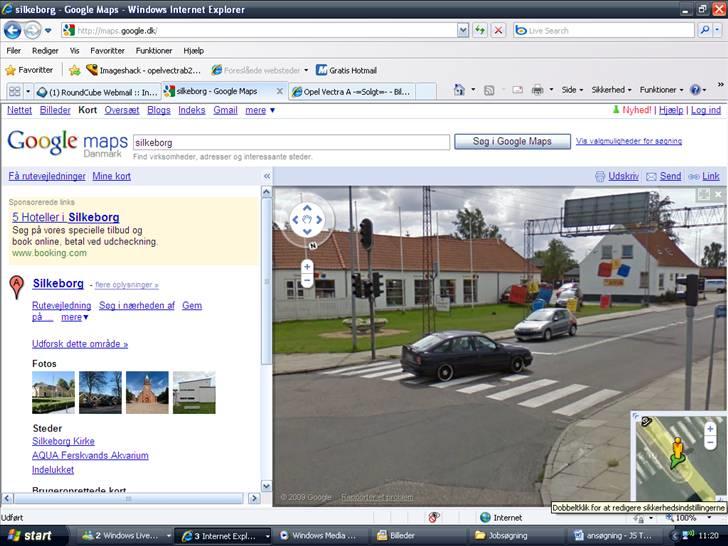728x546 pixels.
Task: Click the Pegman on the mini map
Action: pyautogui.click(x=676, y=449)
